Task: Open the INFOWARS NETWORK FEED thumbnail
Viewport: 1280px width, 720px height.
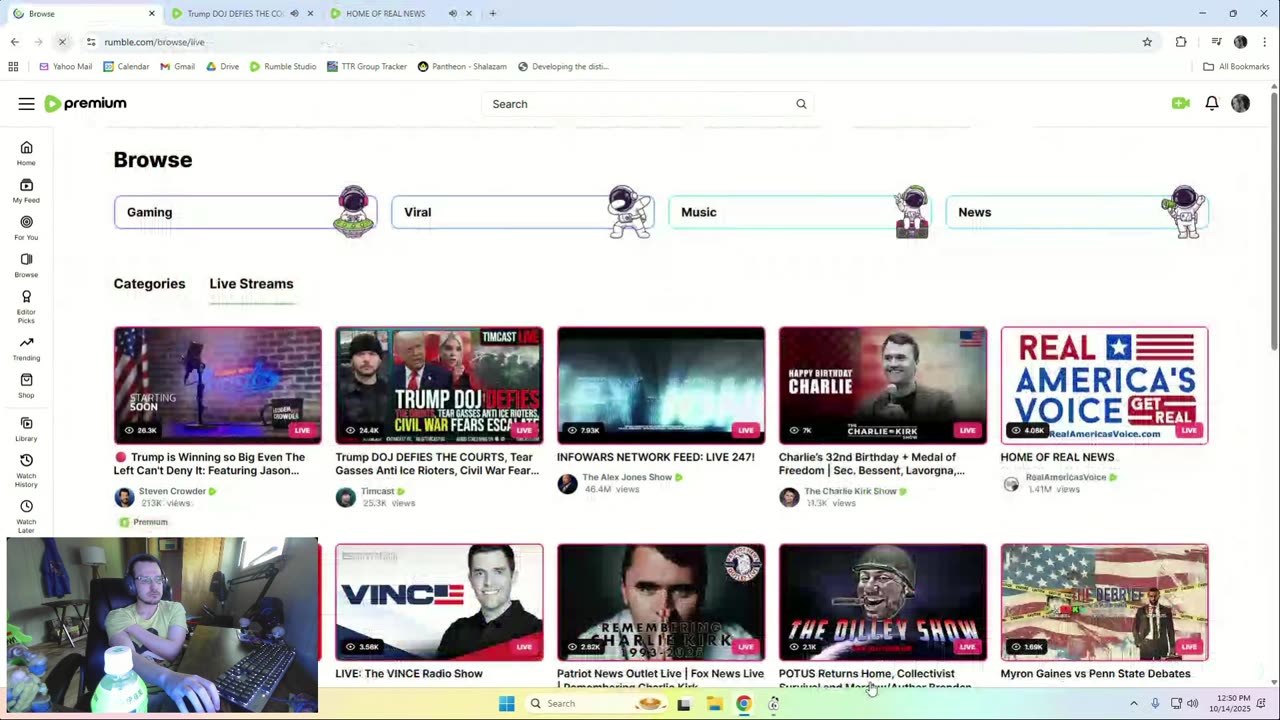Action: tap(661, 385)
